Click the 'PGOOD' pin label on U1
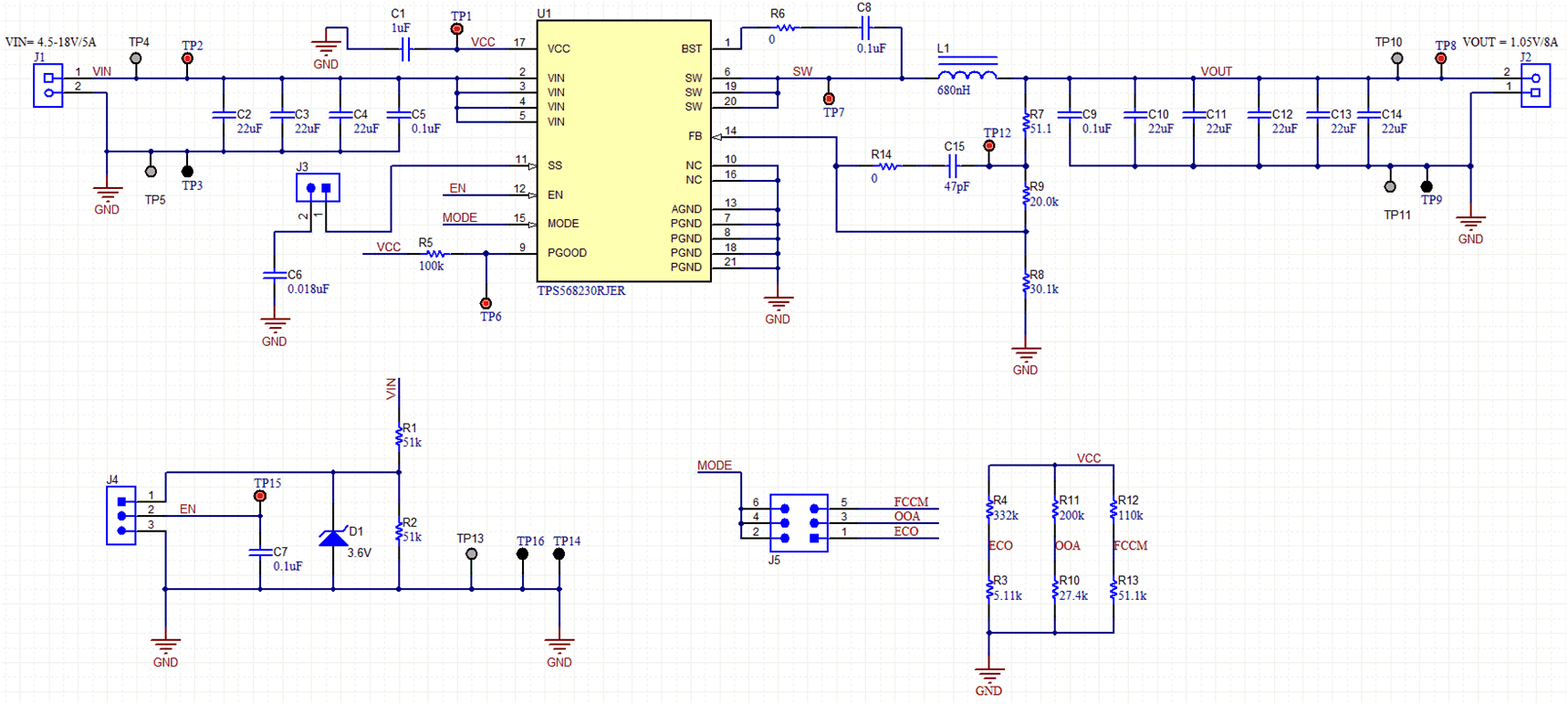This screenshot has height=704, width=1568. pos(567,253)
